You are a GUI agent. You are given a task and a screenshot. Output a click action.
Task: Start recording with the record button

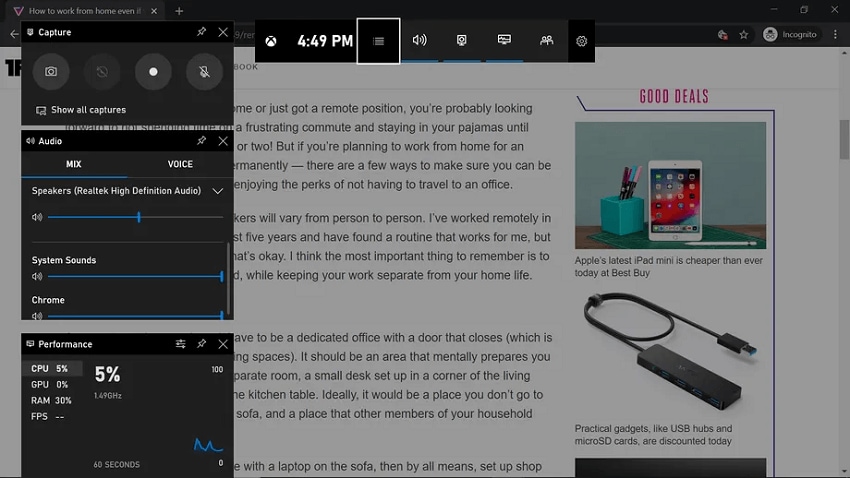153,72
